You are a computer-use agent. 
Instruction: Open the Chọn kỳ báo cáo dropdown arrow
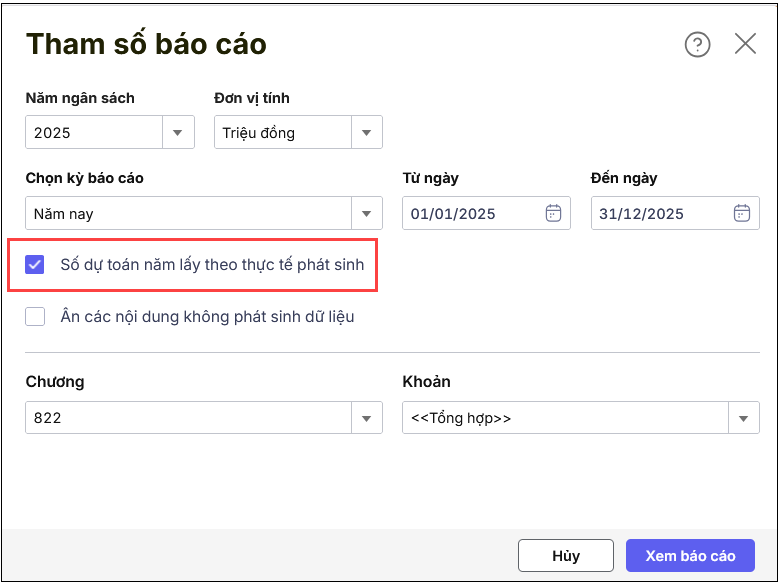tap(366, 213)
